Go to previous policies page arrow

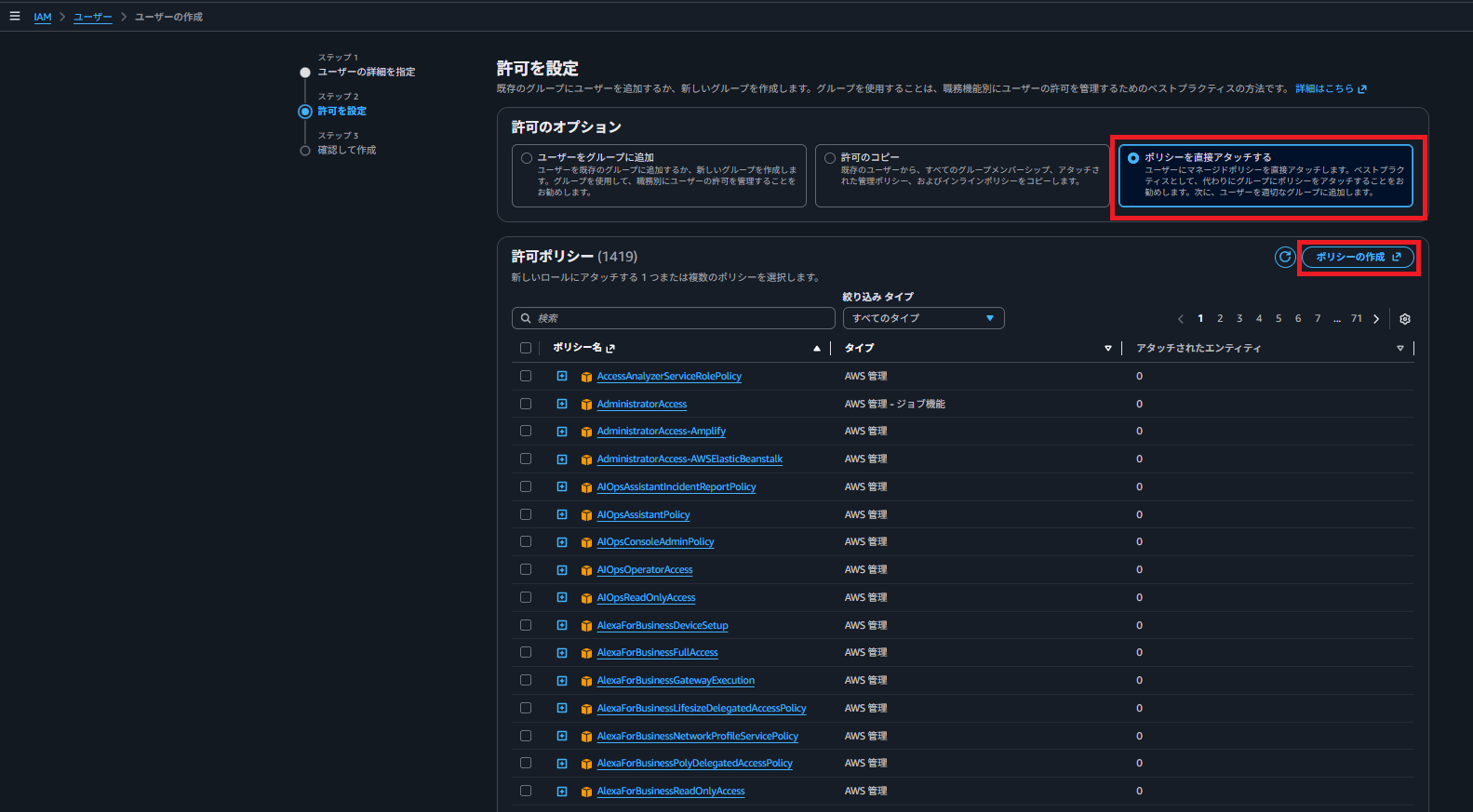click(1181, 319)
